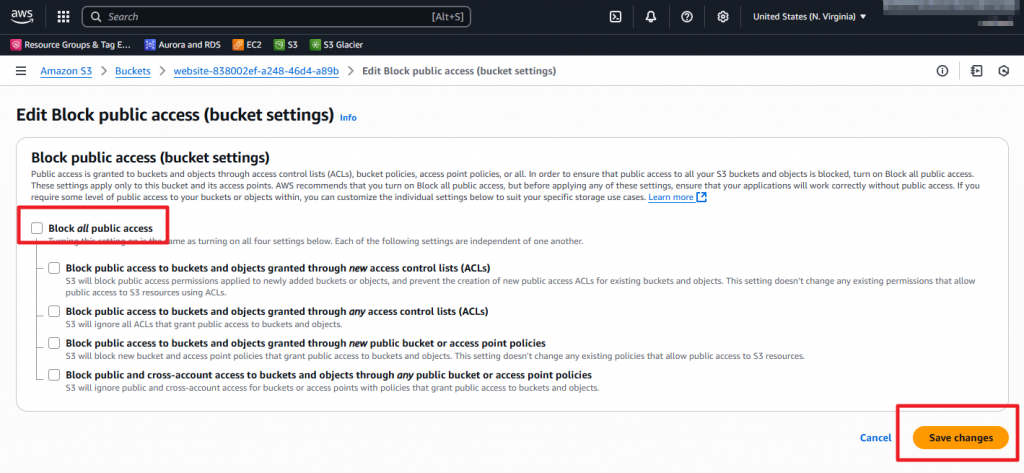Screen dimensions: 1024x473
Task: Open the info panel circle icon
Action: pyautogui.click(x=942, y=71)
